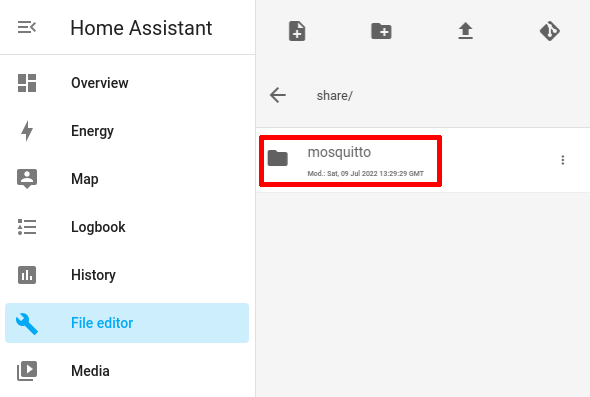Open the git operations icon
Screen dimensions: 590x397
[550, 31]
